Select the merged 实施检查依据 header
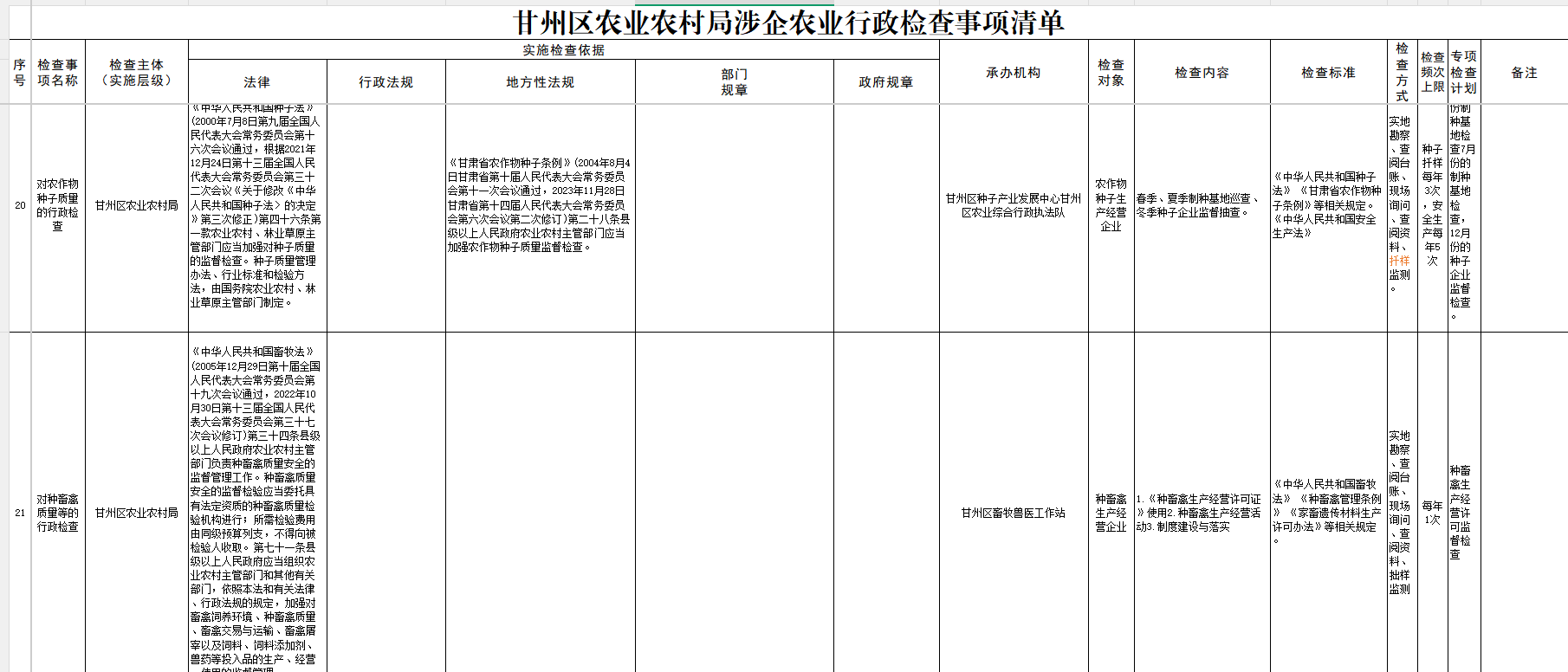 [563, 50]
